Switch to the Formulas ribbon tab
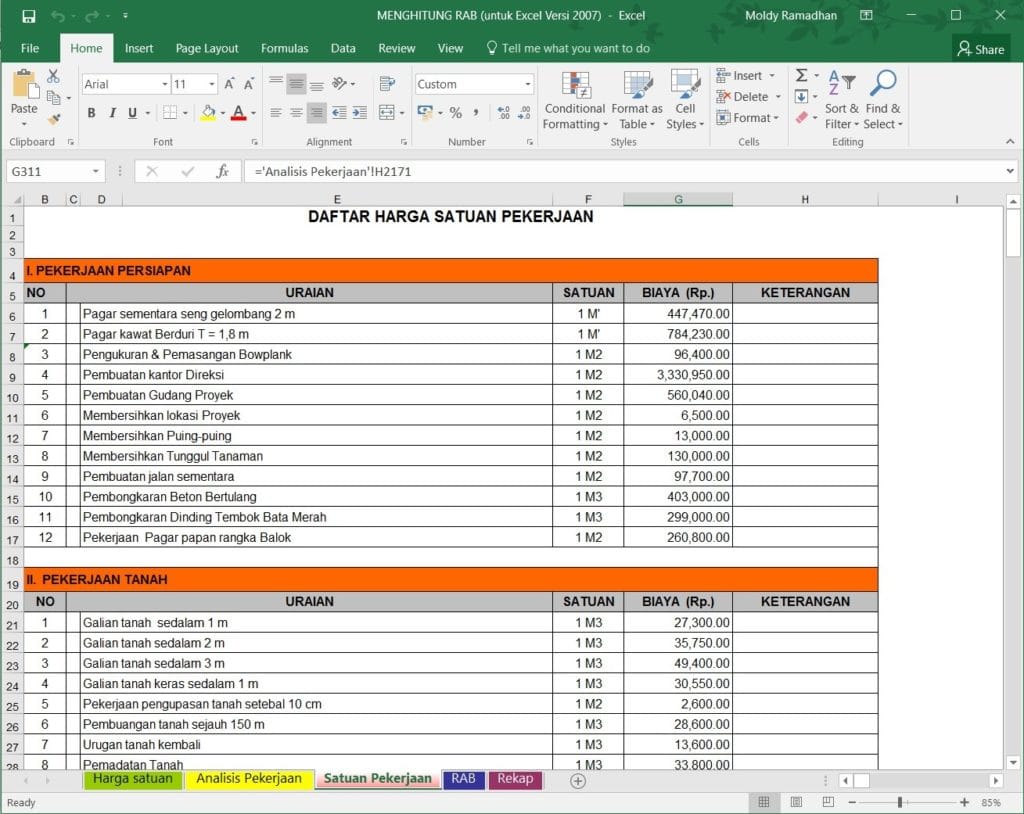 point(285,48)
